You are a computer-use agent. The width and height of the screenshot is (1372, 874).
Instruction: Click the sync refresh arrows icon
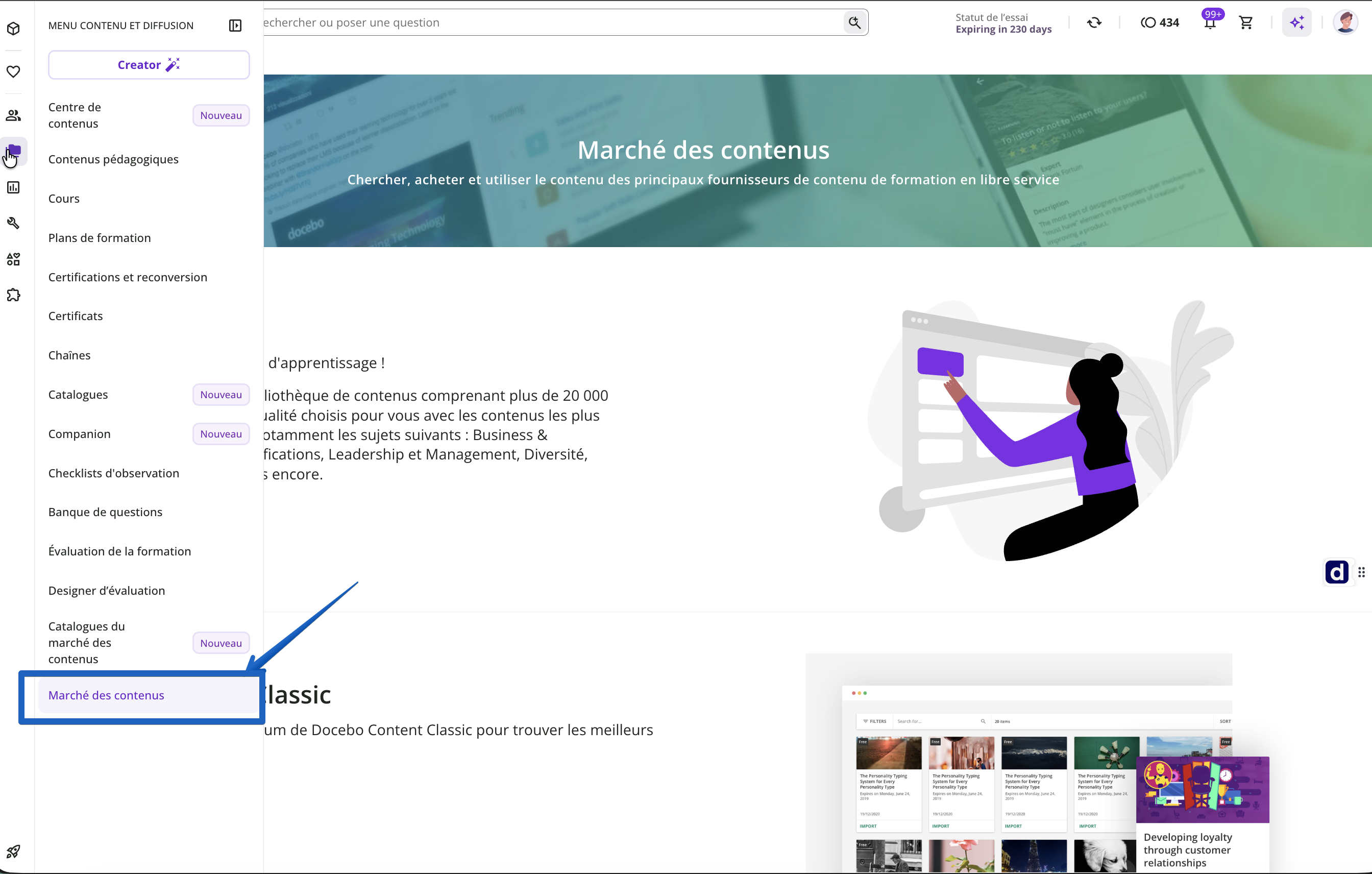point(1094,22)
